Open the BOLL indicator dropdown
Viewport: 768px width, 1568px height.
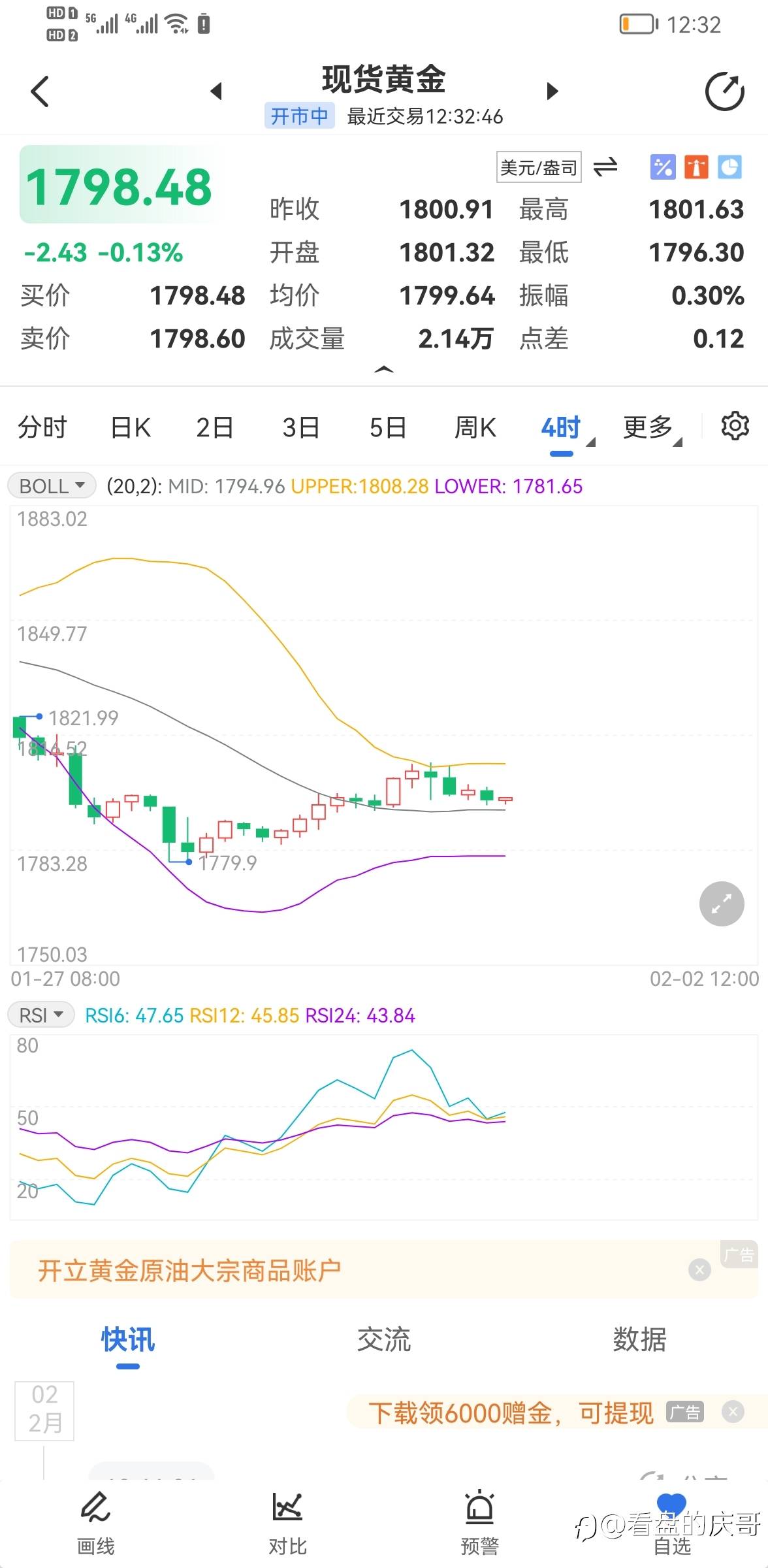click(52, 486)
